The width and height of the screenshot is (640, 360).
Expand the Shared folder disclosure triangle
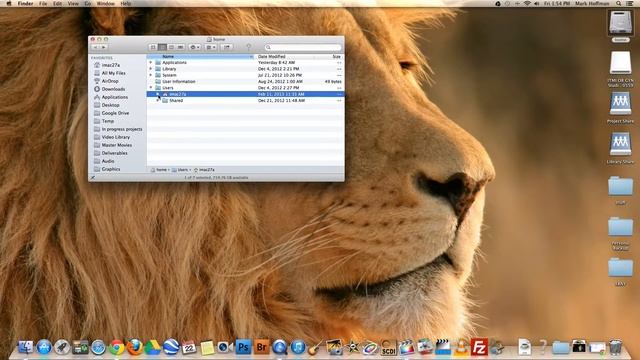158,100
